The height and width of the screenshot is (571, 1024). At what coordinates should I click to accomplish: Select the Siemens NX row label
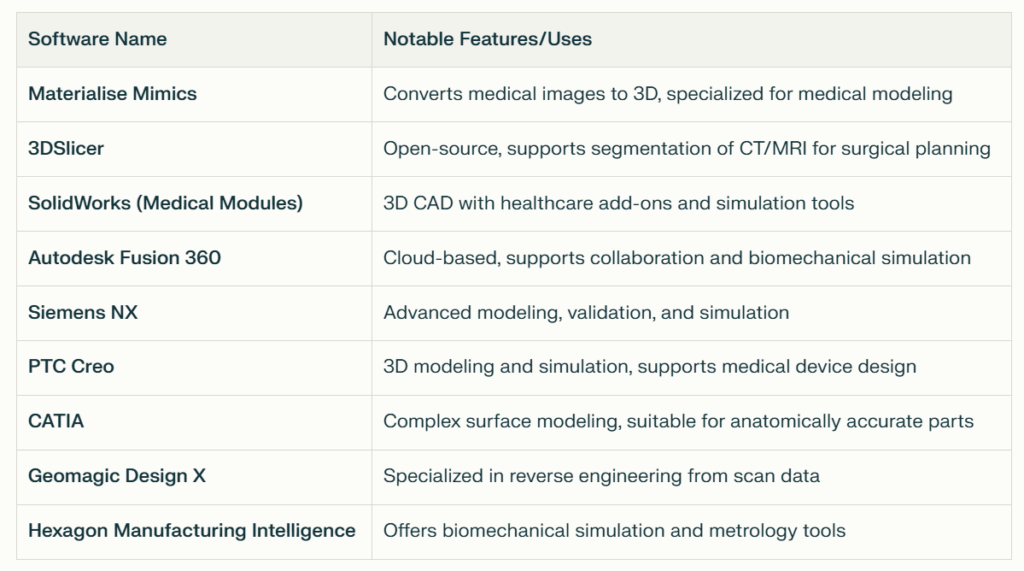(x=83, y=312)
